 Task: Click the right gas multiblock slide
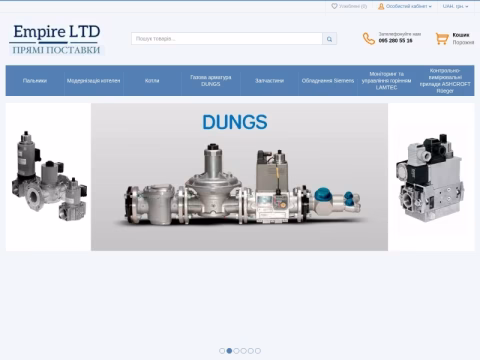[431, 177]
